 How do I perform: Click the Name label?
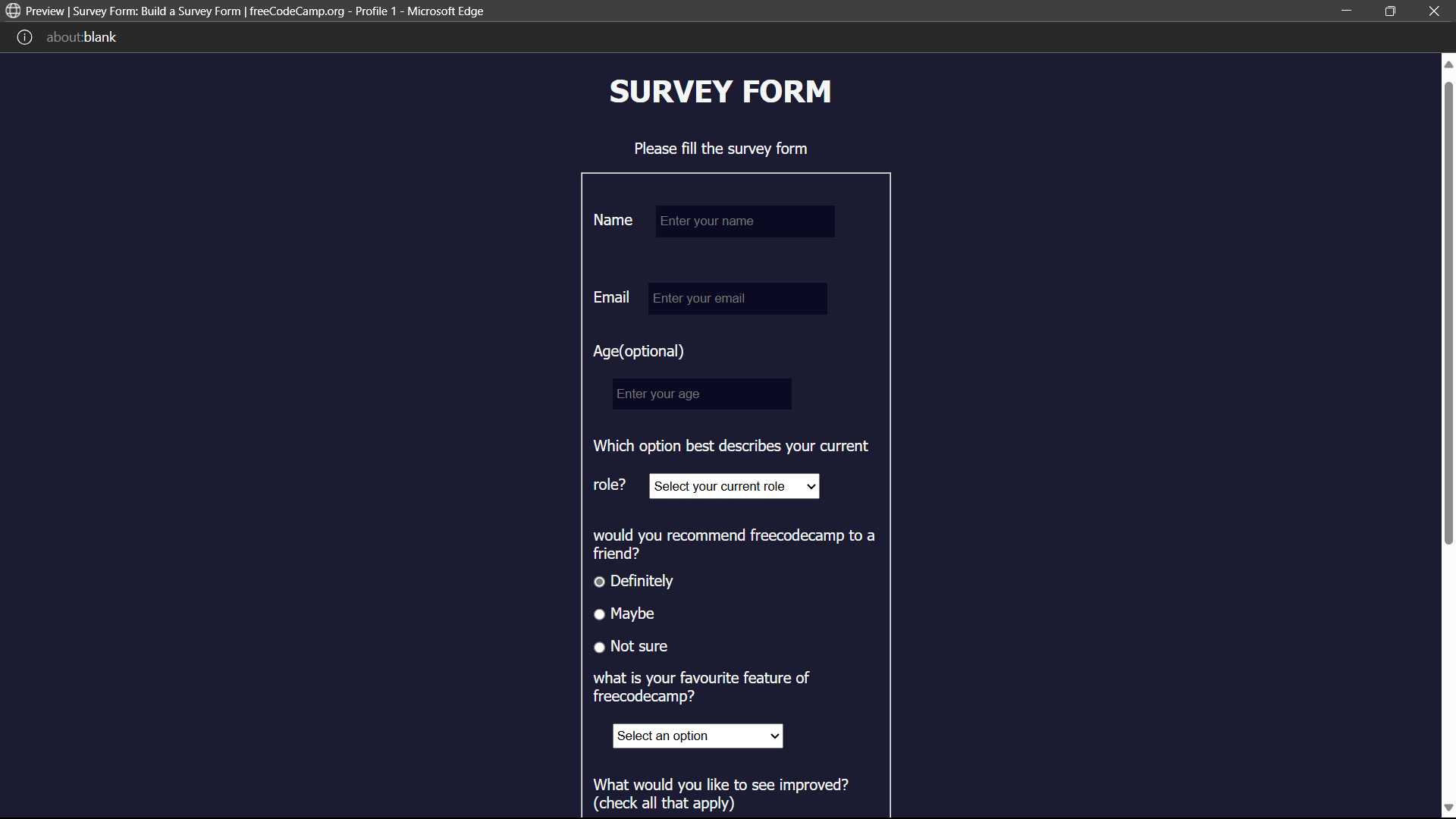(613, 220)
